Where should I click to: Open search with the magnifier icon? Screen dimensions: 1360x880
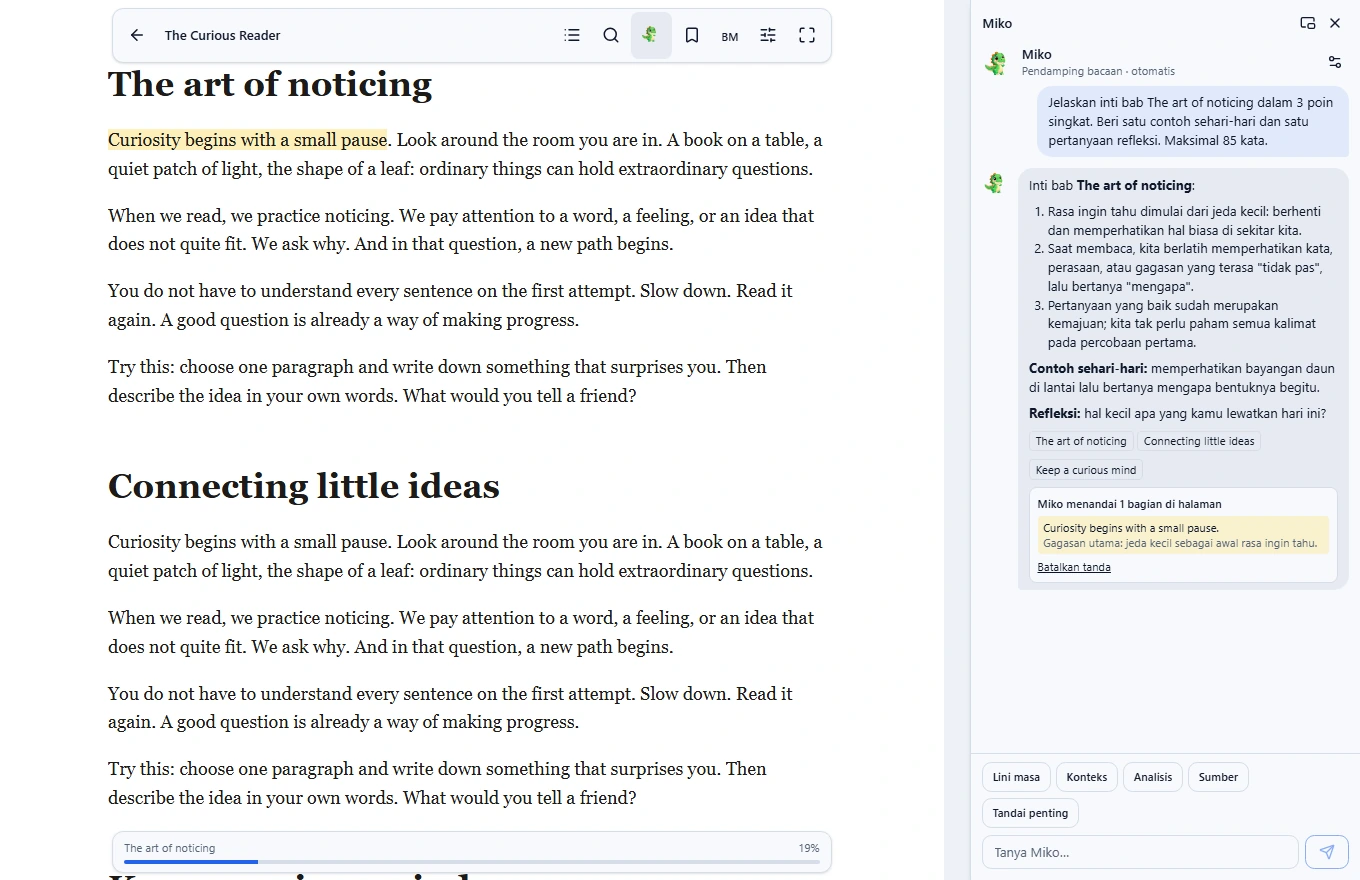[611, 35]
